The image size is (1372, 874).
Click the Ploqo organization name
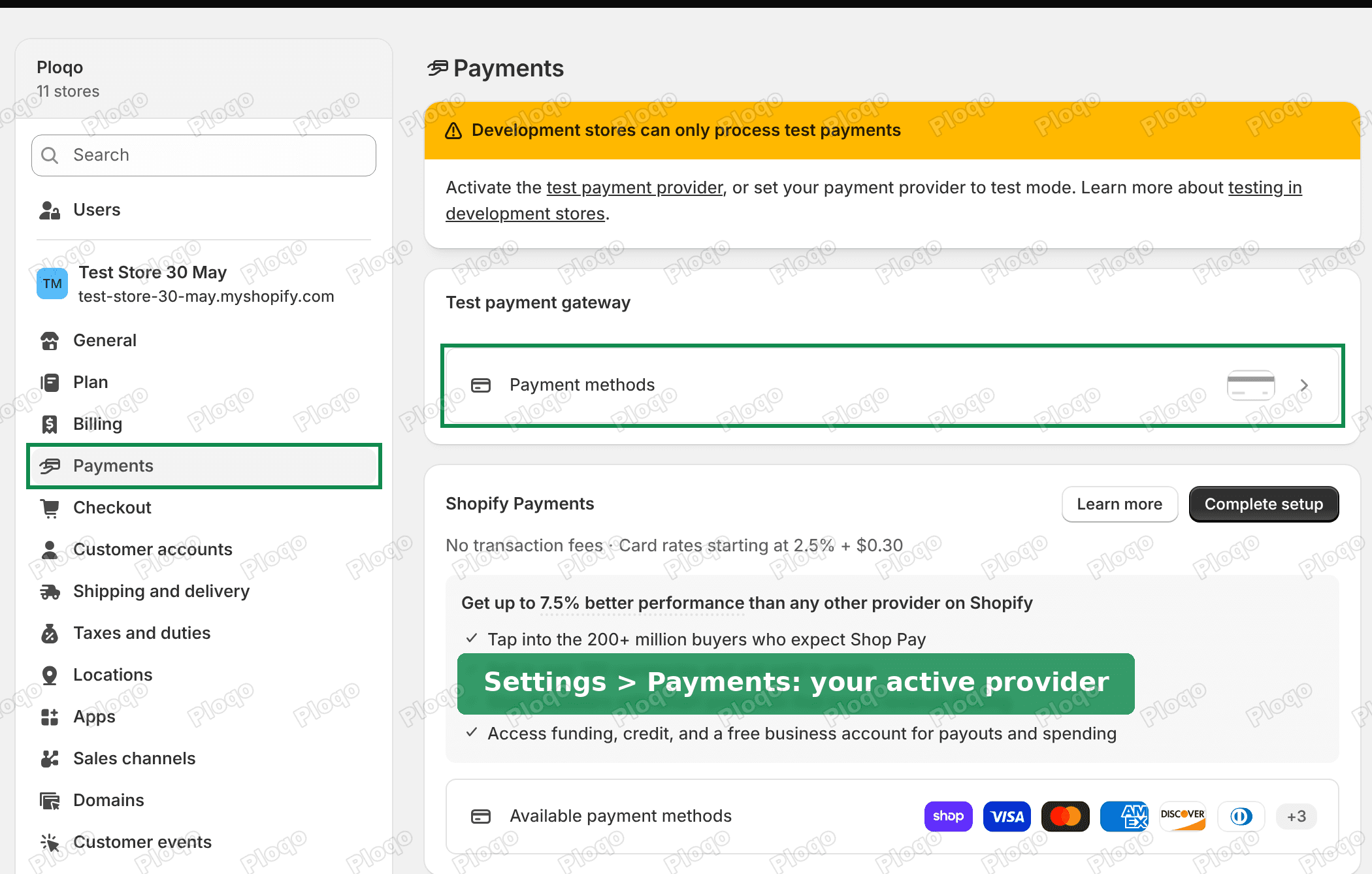tap(60, 67)
